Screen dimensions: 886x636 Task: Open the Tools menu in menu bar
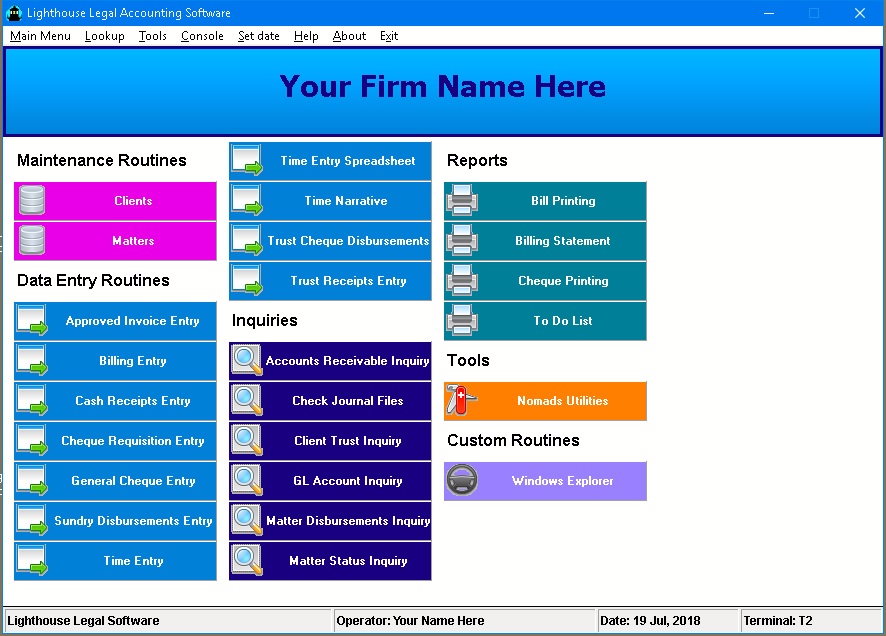coord(153,36)
